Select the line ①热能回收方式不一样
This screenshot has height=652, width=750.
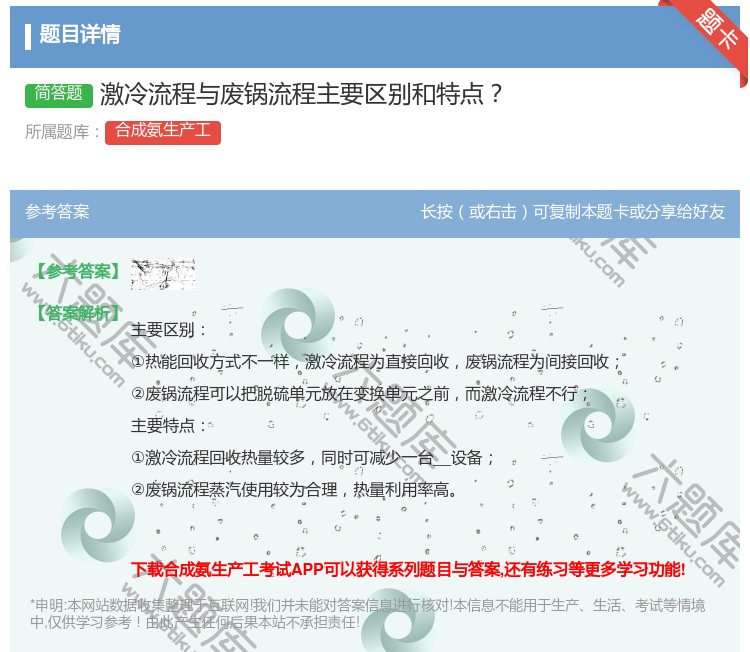375,362
